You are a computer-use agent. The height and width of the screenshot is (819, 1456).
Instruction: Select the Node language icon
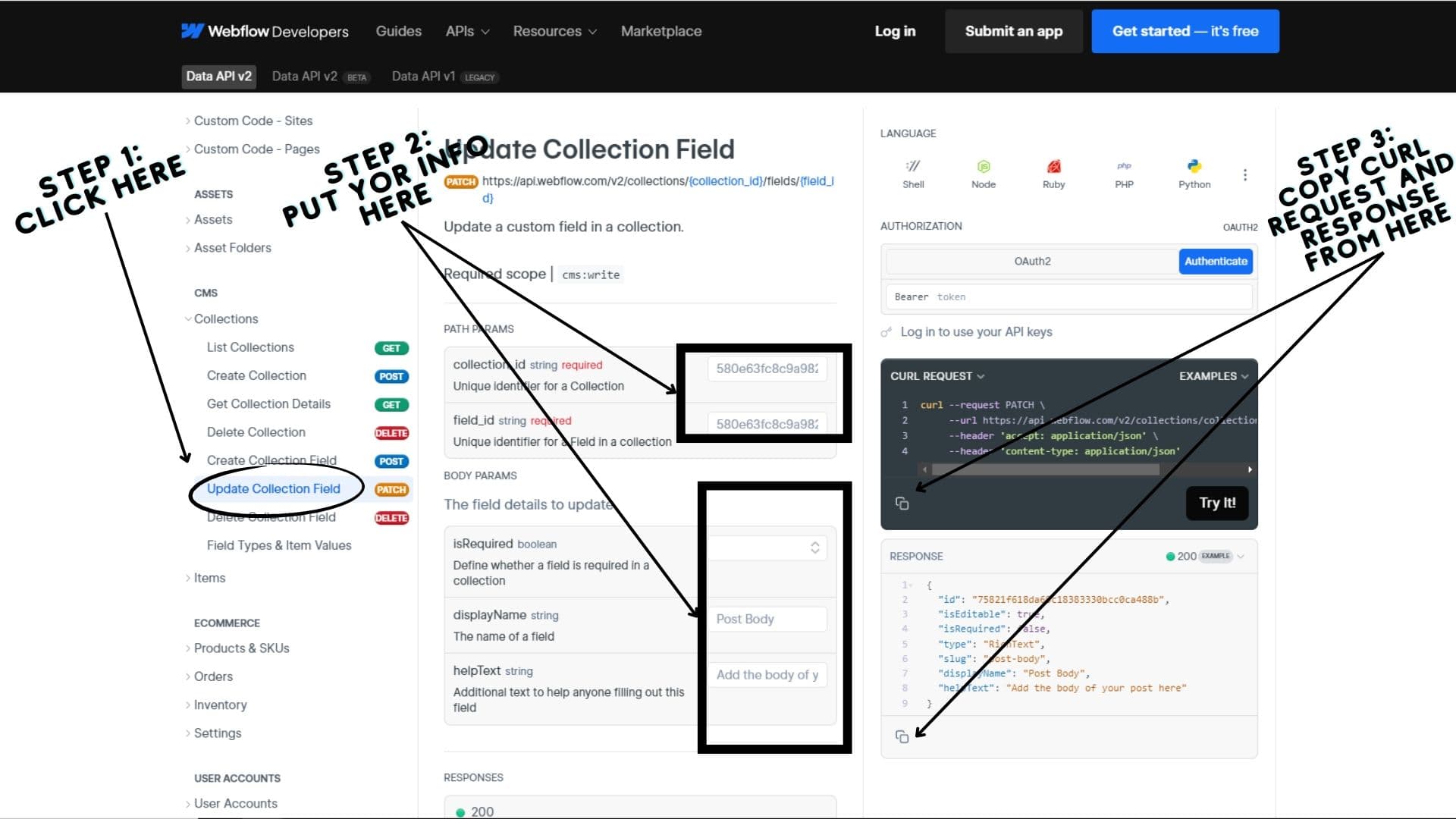point(984,166)
